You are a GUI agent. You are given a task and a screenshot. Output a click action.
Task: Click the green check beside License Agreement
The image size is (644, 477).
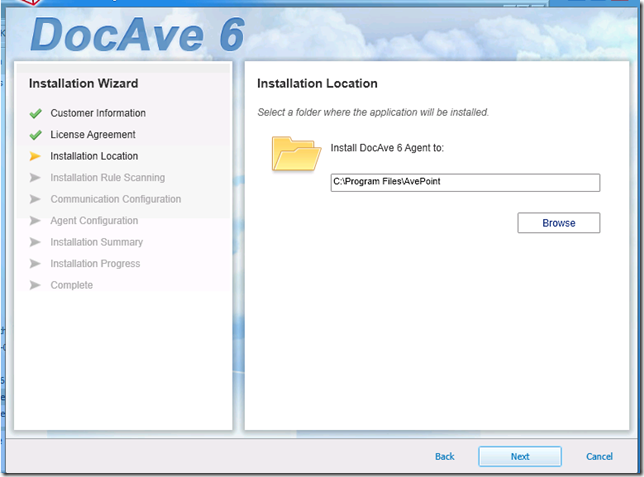coord(36,135)
